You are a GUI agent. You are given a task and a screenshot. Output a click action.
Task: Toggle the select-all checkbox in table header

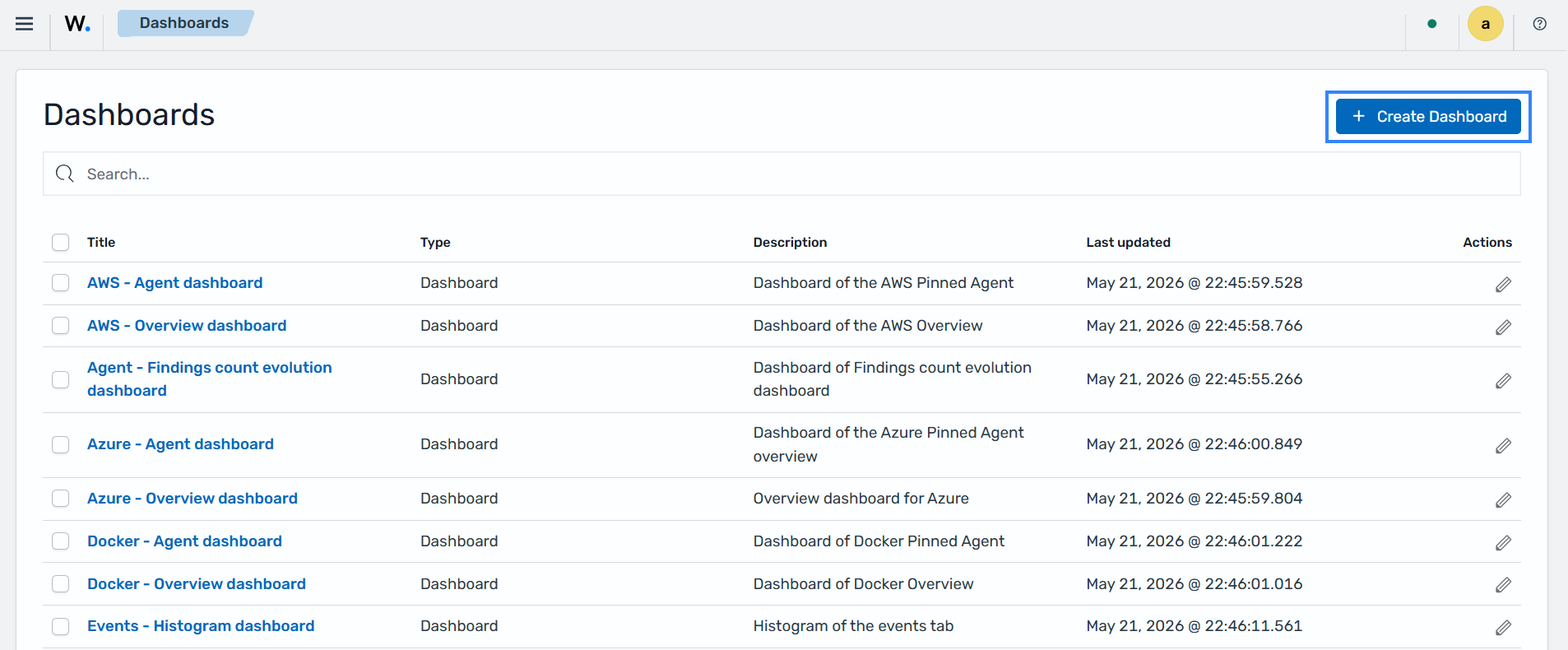[x=60, y=242]
